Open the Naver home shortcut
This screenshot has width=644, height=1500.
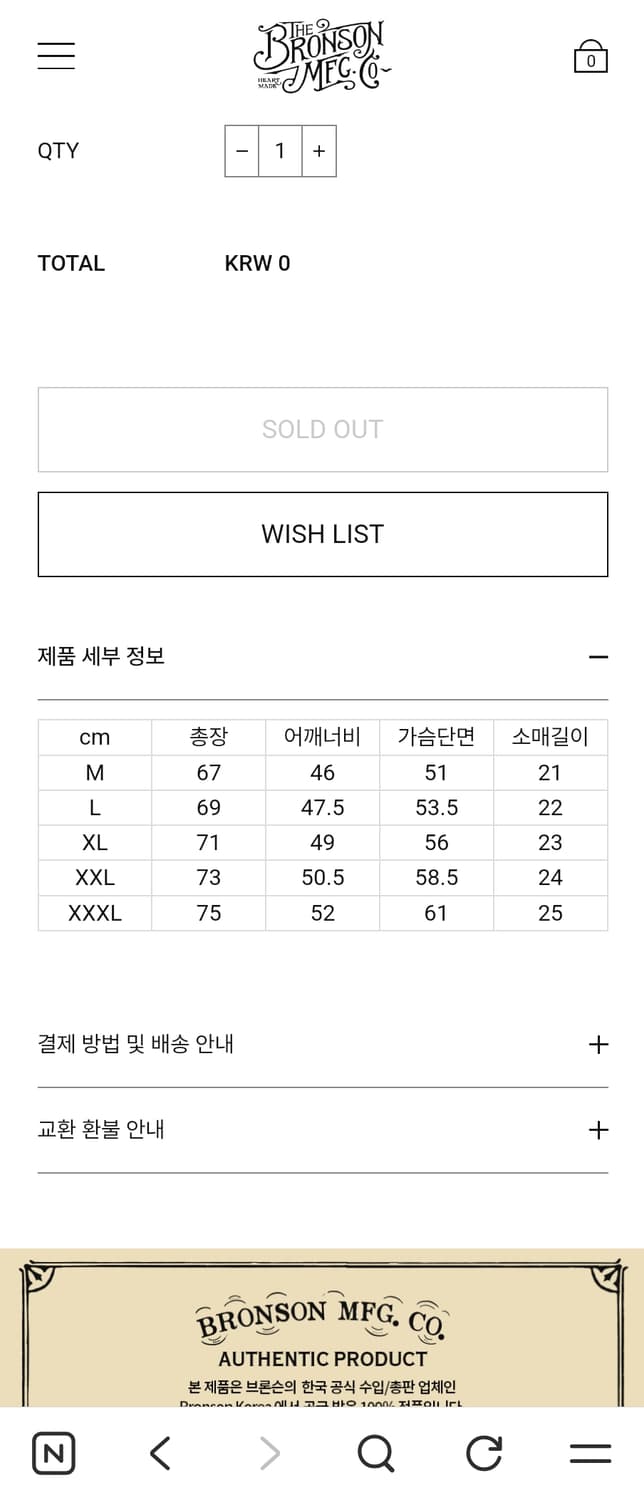pyautogui.click(x=54, y=1453)
